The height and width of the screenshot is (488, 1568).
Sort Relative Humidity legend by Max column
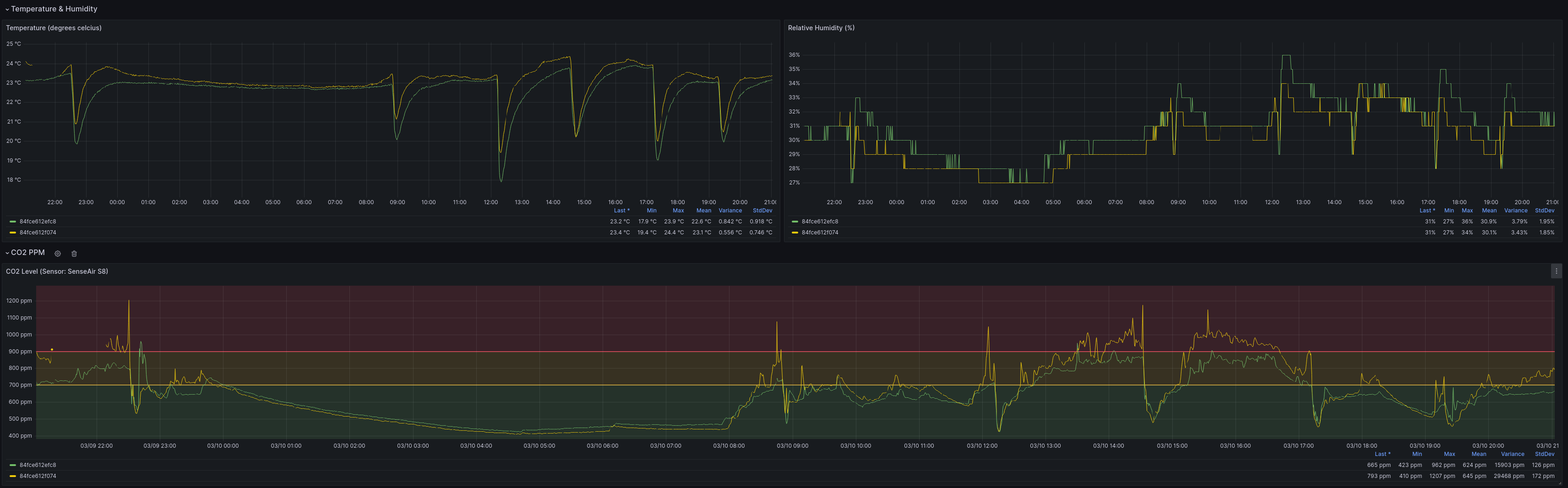pyautogui.click(x=1468, y=211)
